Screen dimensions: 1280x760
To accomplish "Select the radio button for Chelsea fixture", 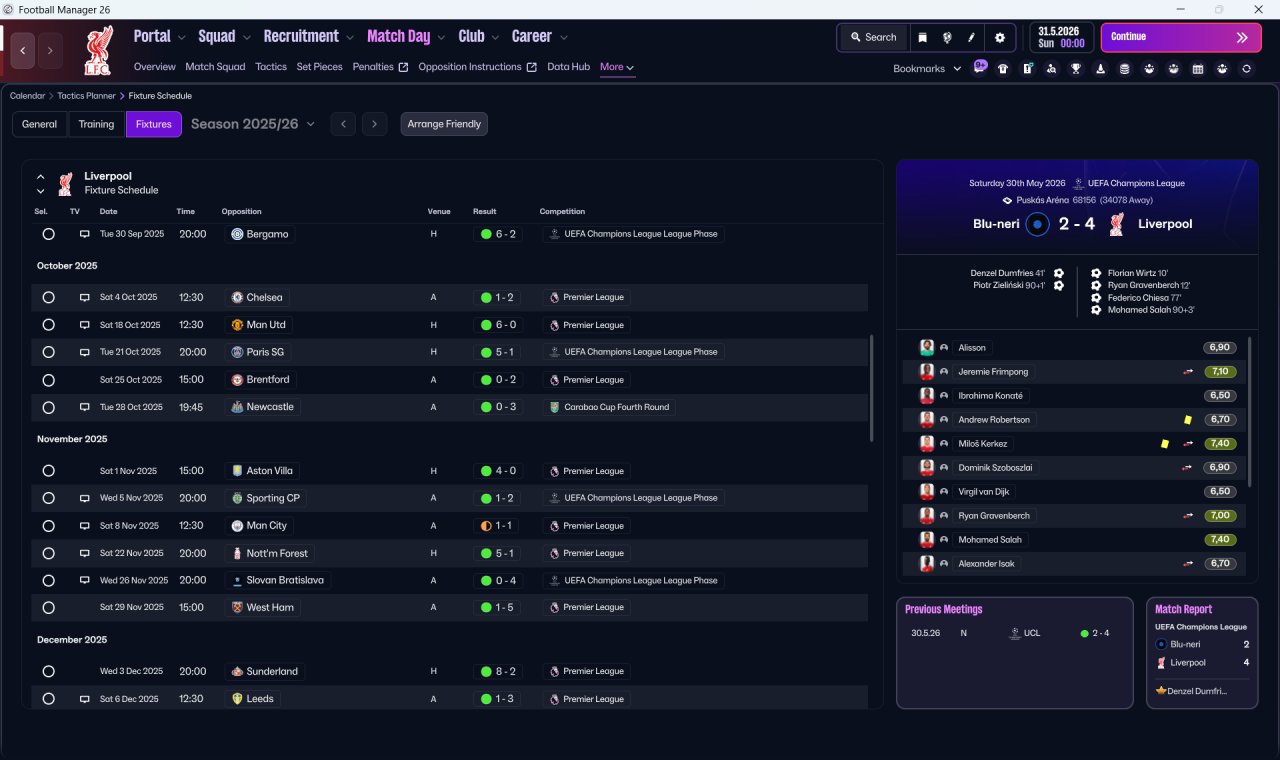I will pos(48,297).
